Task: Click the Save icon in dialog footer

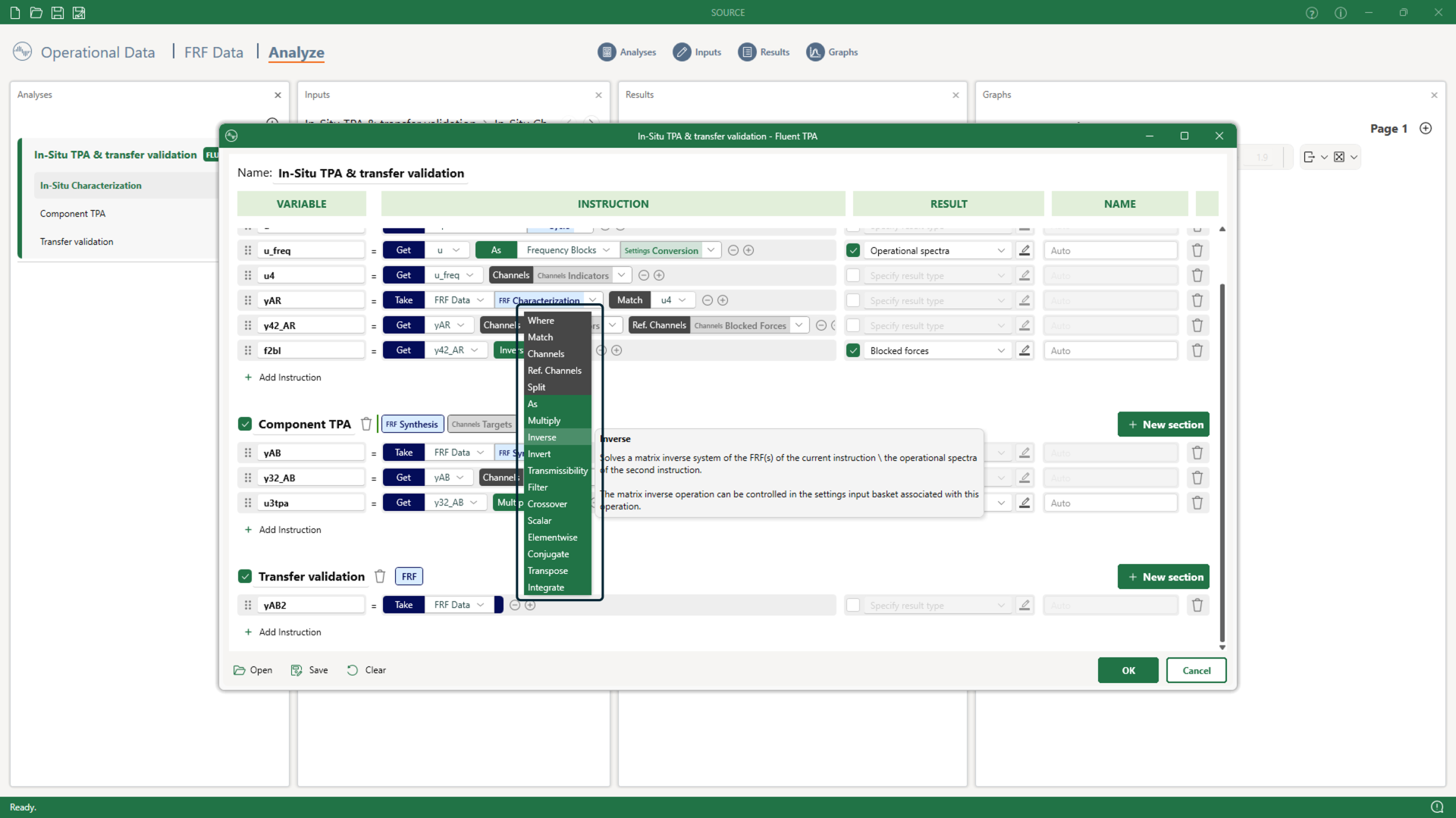Action: tap(297, 670)
